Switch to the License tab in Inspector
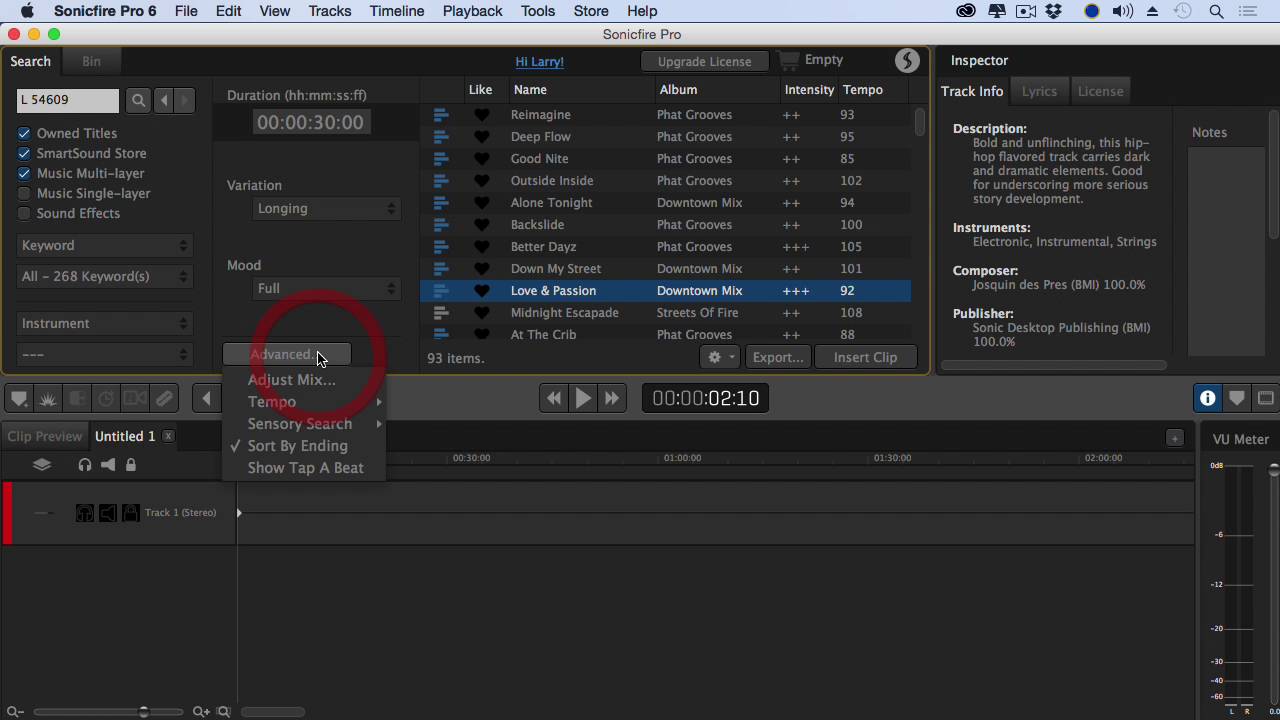 pyautogui.click(x=1100, y=91)
